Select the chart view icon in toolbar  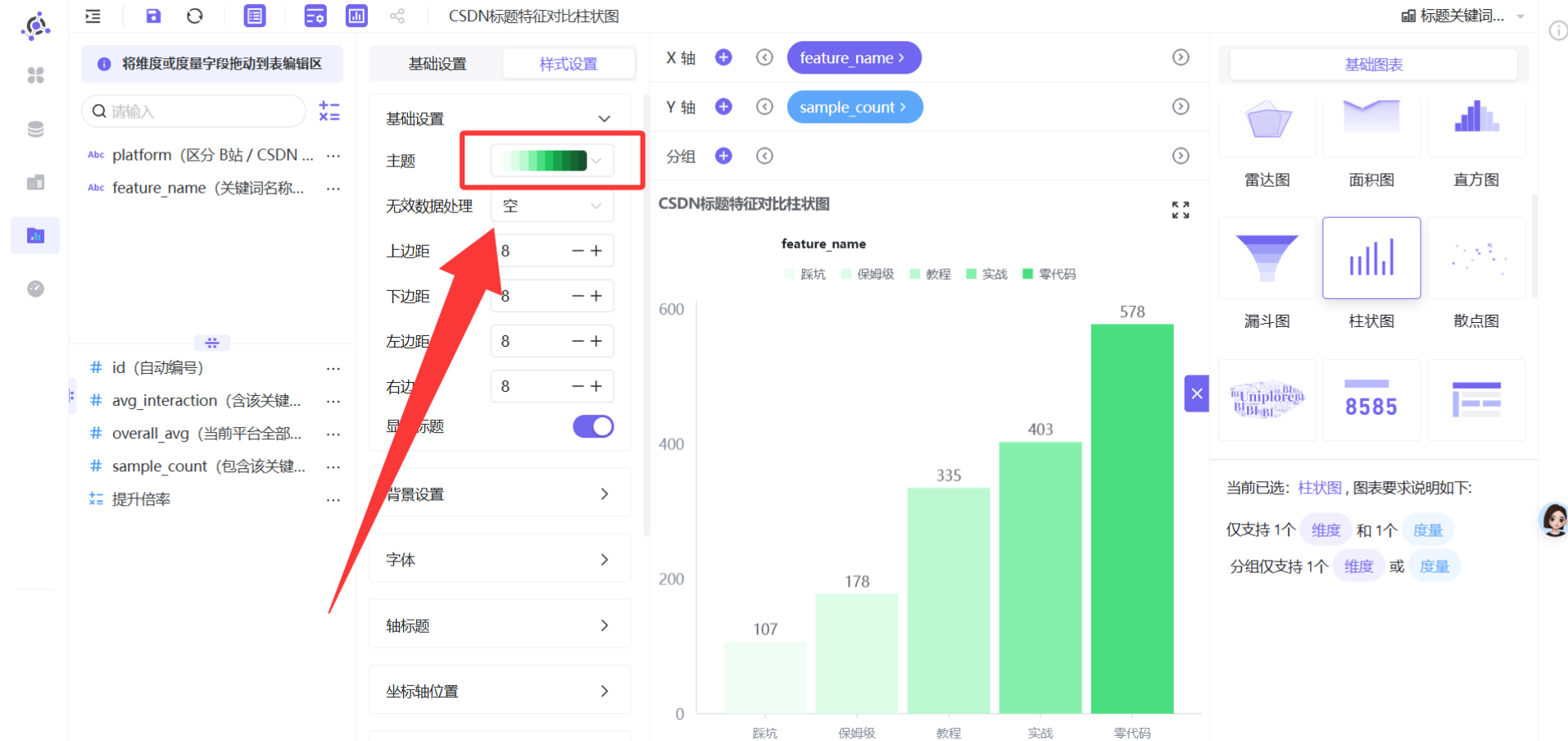coord(356,16)
